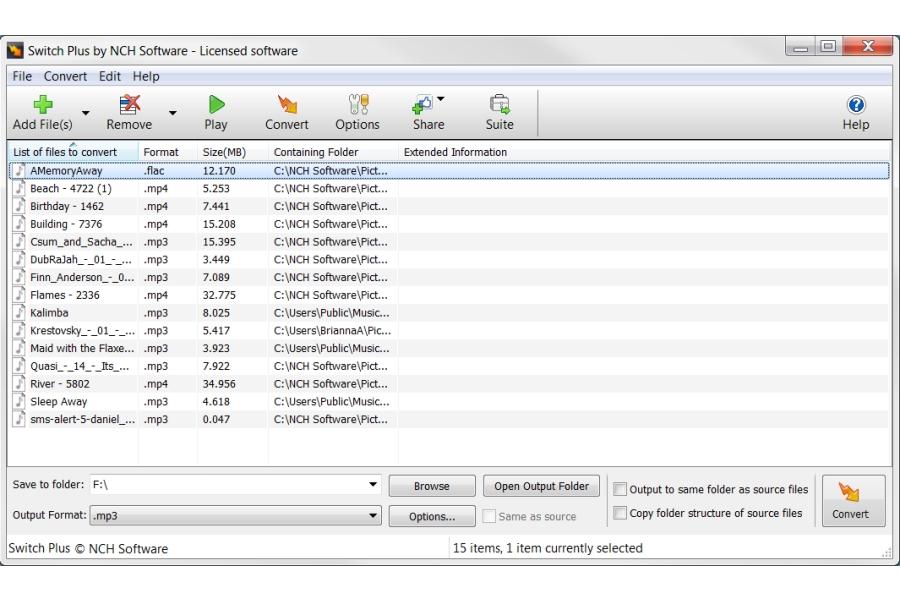
Task: Click the music note icon beside AMemoryAway
Action: pos(20,171)
